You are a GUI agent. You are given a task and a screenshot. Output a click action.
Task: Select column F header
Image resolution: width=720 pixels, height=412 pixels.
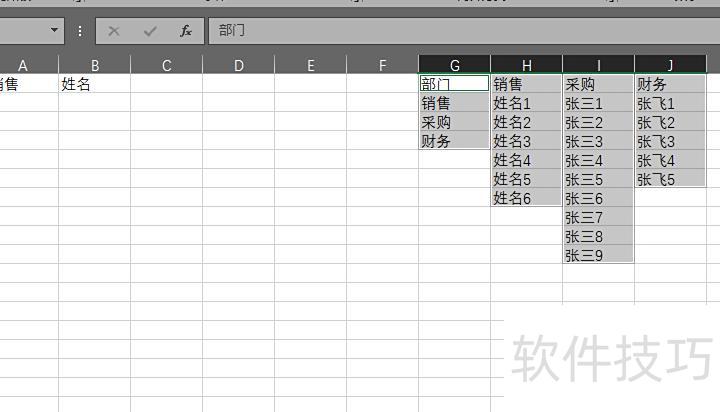pyautogui.click(x=382, y=65)
